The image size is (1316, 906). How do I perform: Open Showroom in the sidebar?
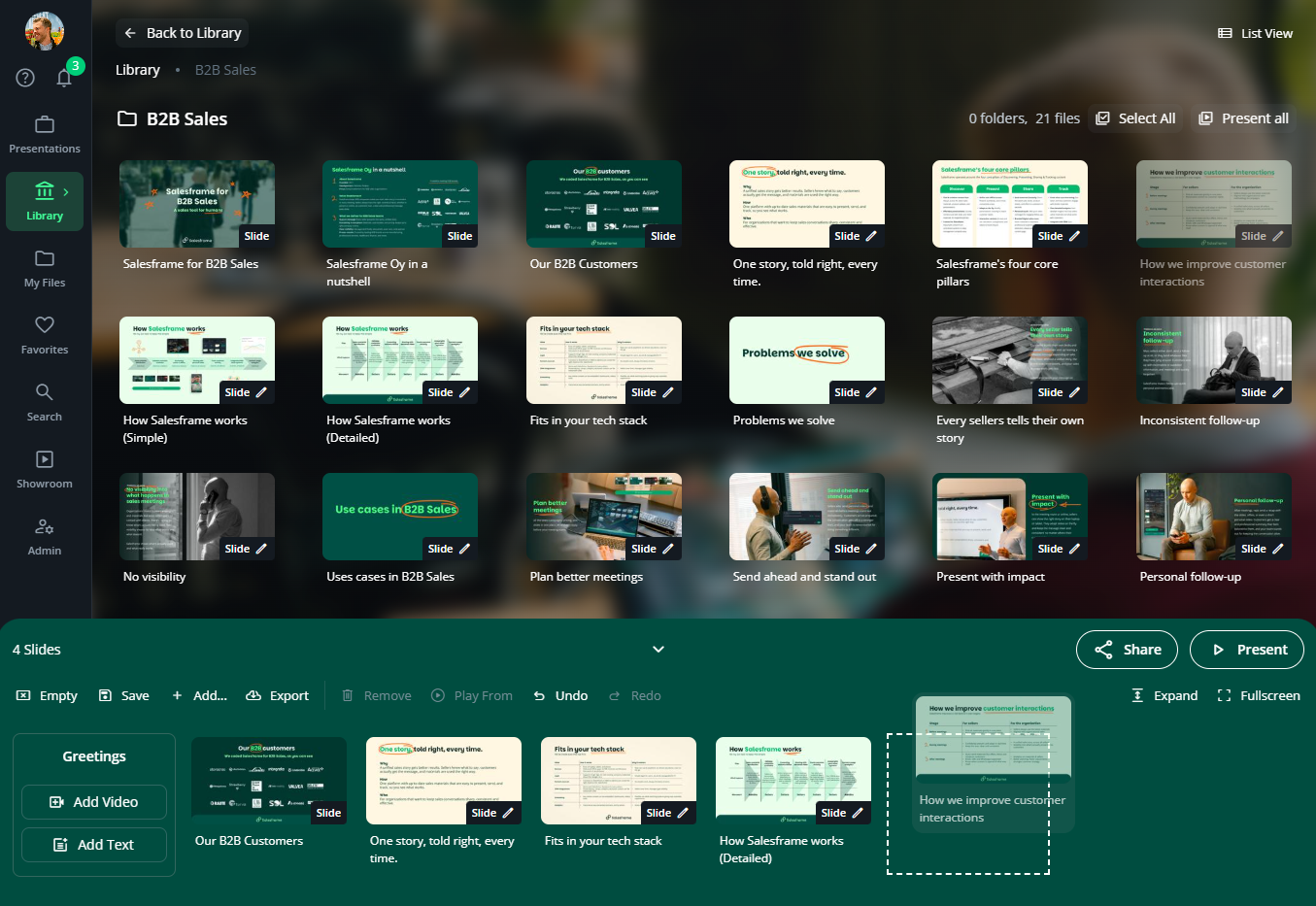45,469
